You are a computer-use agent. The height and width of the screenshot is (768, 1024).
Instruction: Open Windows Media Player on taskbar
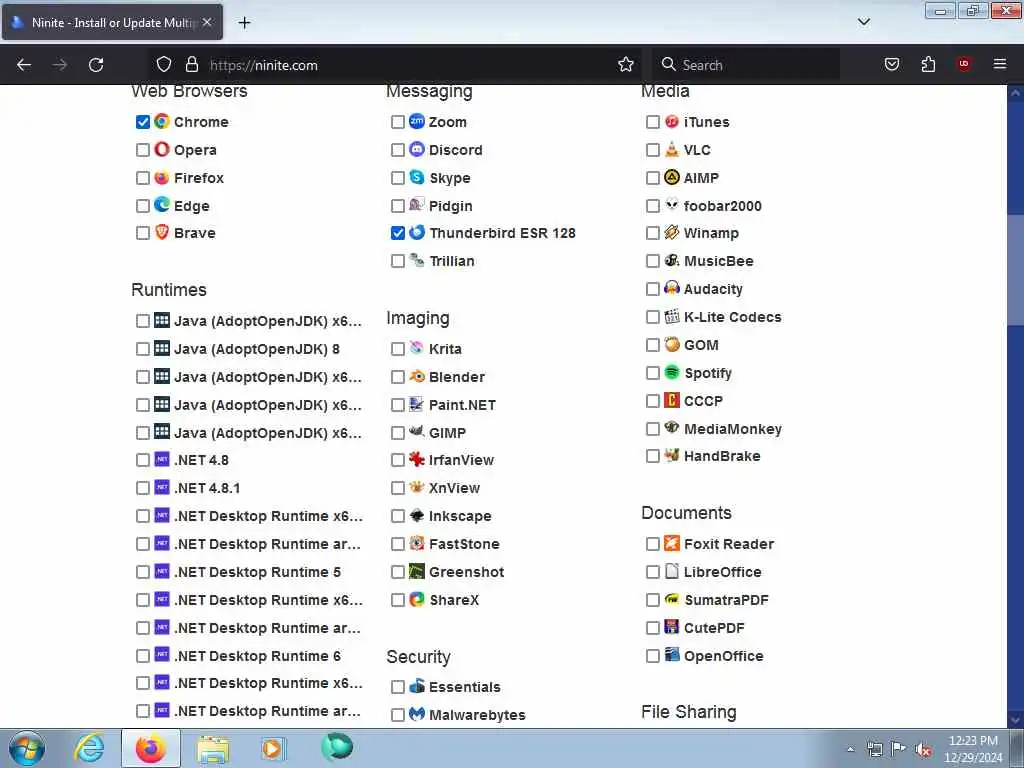tap(272, 749)
